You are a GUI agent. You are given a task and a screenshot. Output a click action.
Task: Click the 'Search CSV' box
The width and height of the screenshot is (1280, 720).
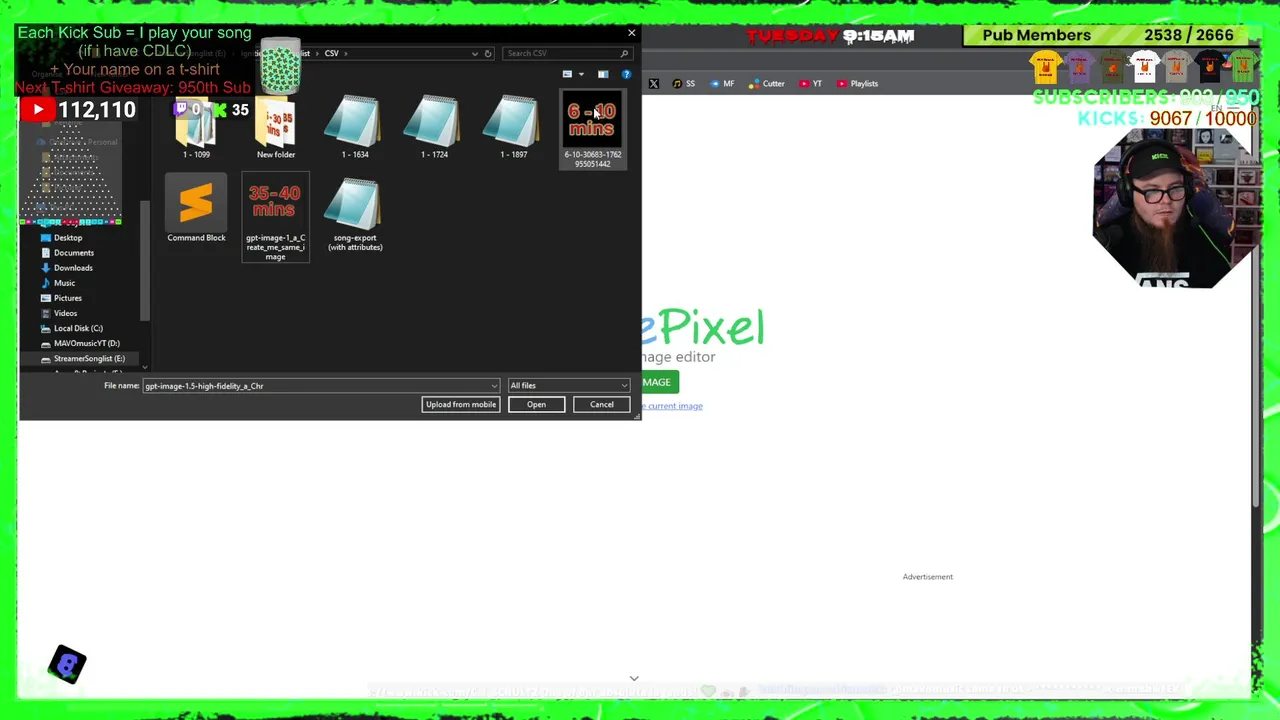click(566, 54)
